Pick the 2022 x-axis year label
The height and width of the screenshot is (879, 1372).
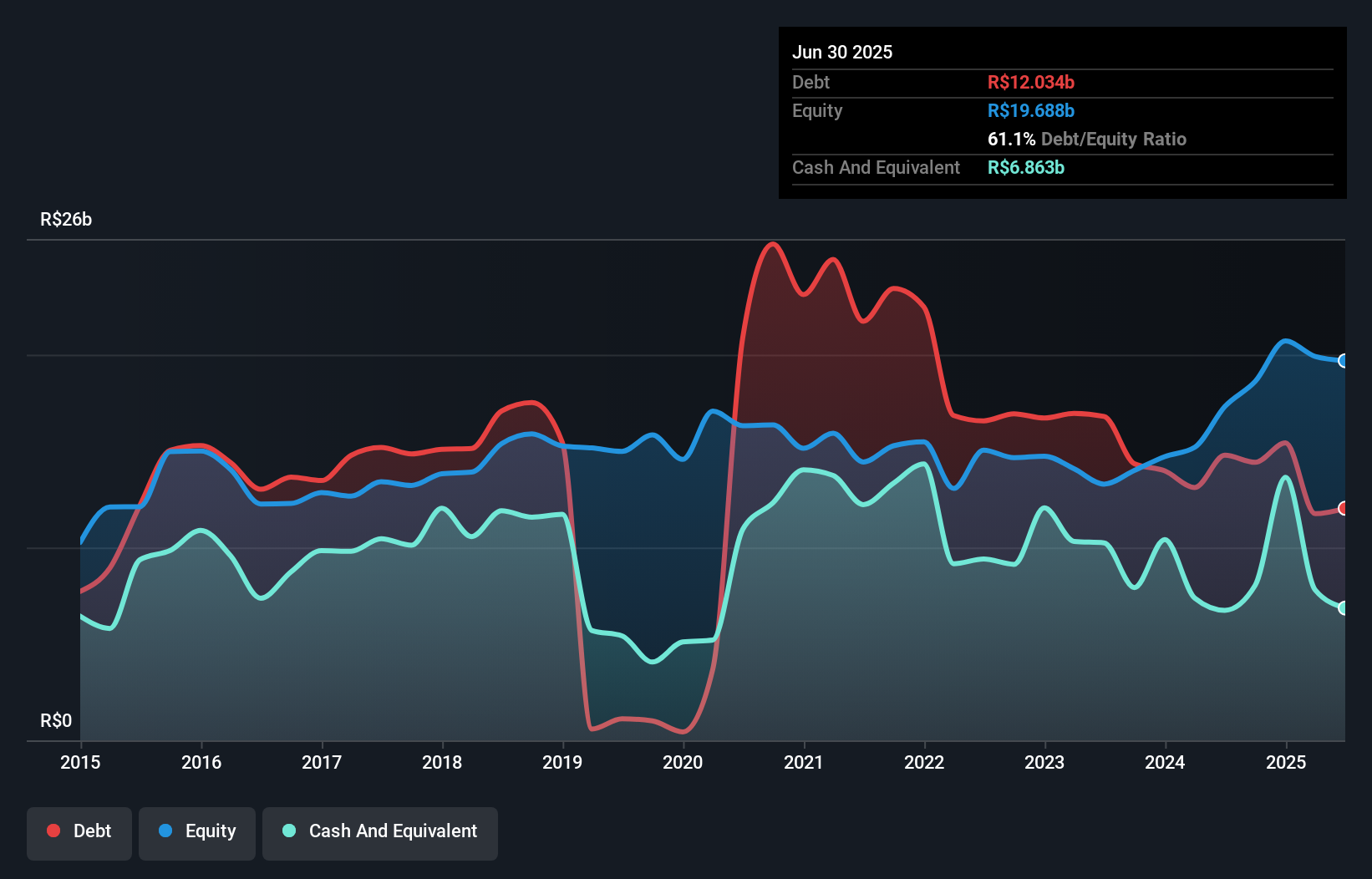924,762
